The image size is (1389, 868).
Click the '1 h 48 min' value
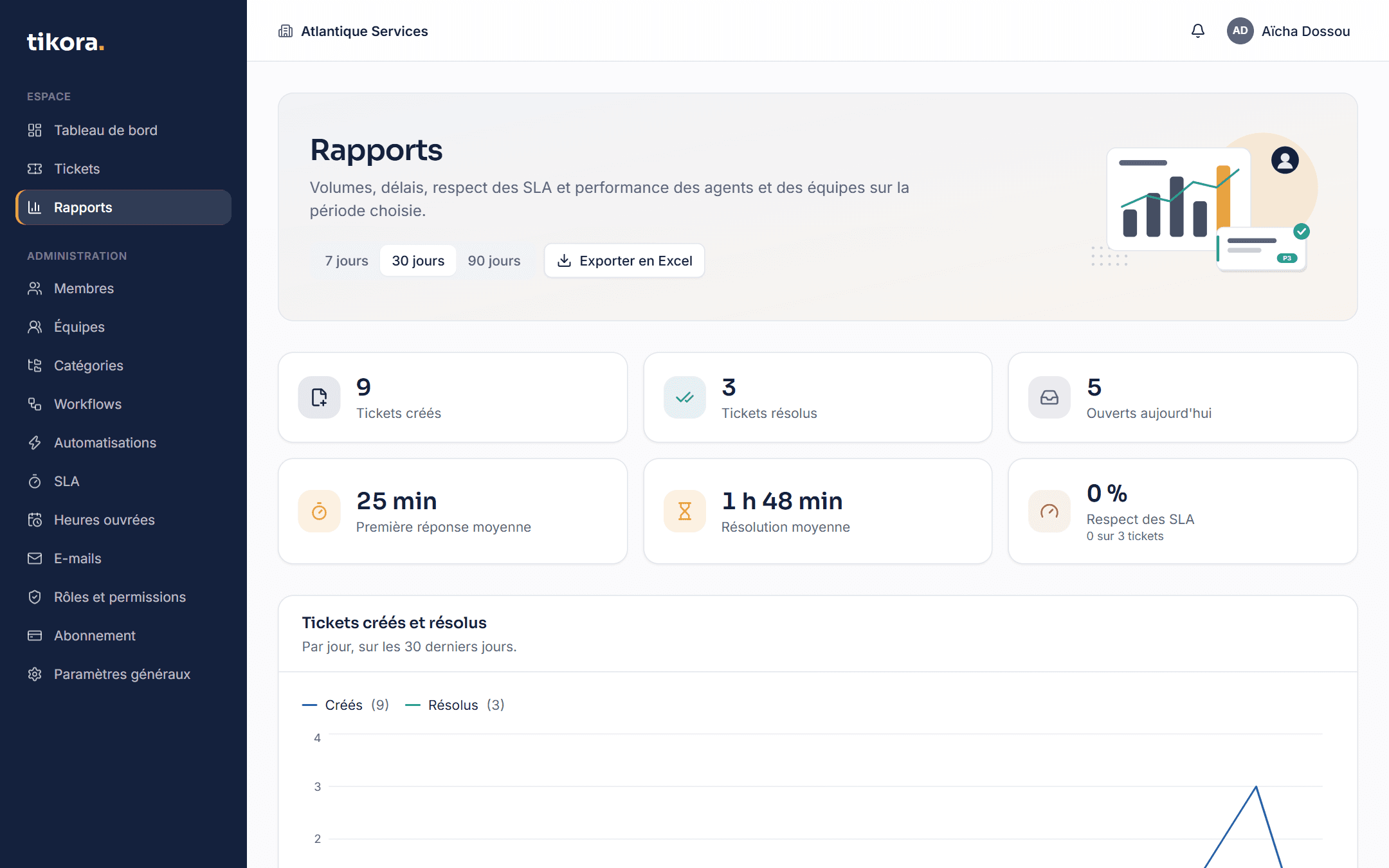782,501
